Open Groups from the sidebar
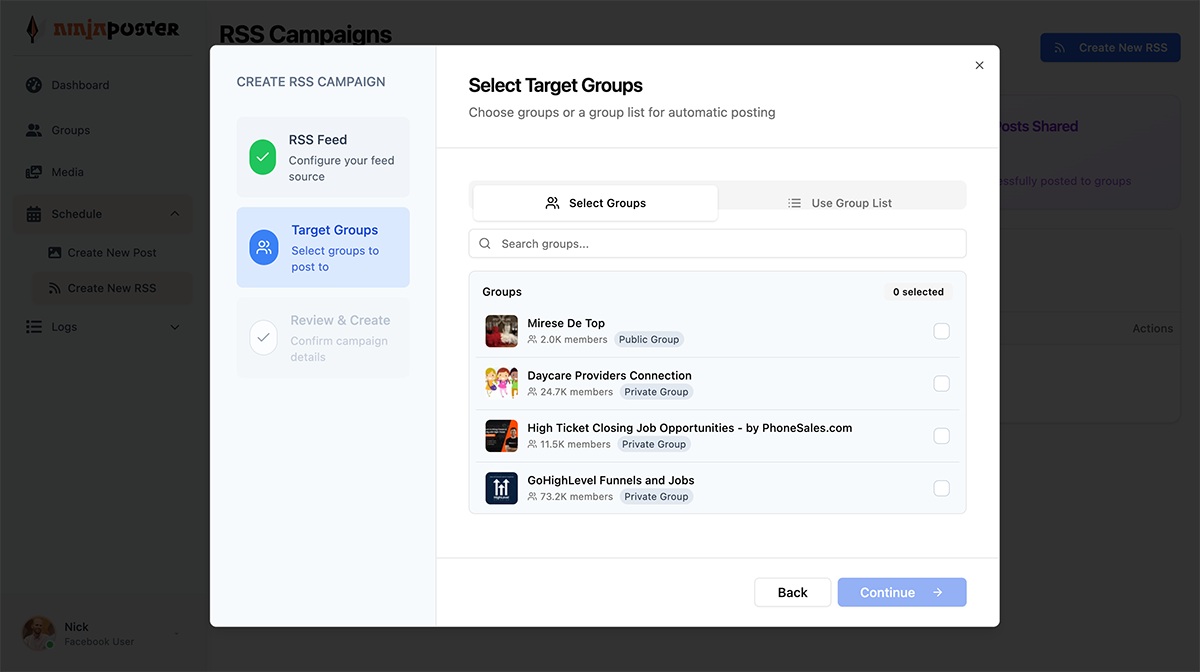1200x672 pixels. [104, 130]
